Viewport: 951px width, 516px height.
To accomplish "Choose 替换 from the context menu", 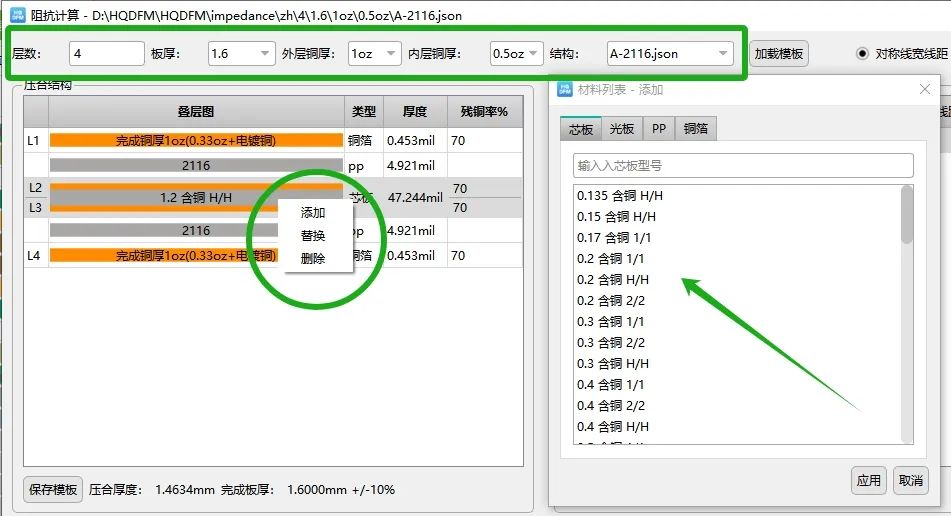I will click(313, 235).
